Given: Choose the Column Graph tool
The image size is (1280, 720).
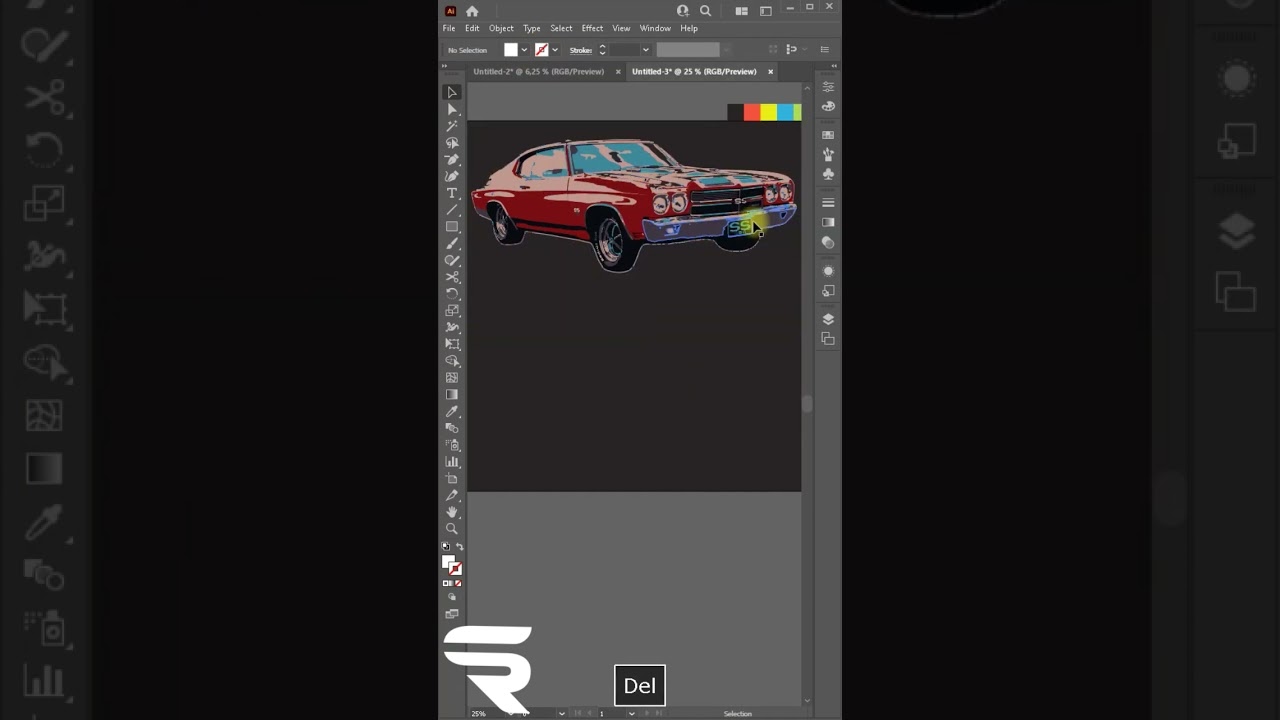Looking at the screenshot, I should pos(452,462).
